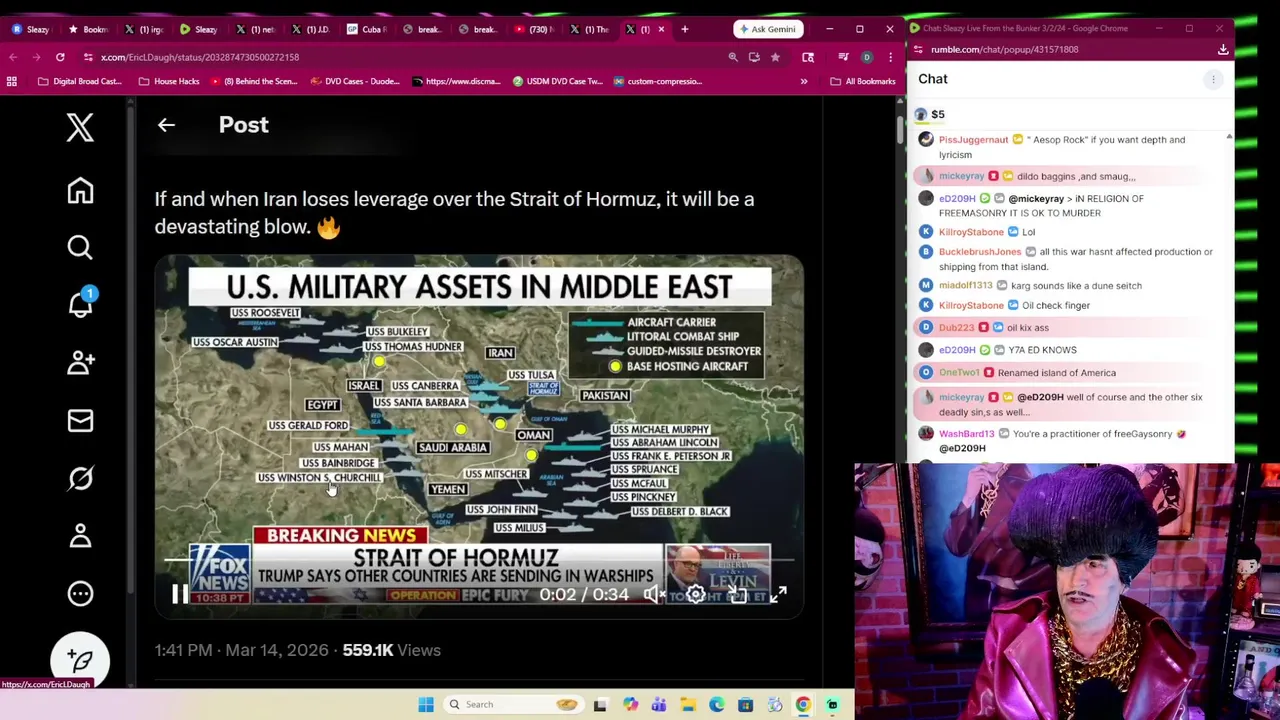Close the active X tab

pyautogui.click(x=661, y=29)
